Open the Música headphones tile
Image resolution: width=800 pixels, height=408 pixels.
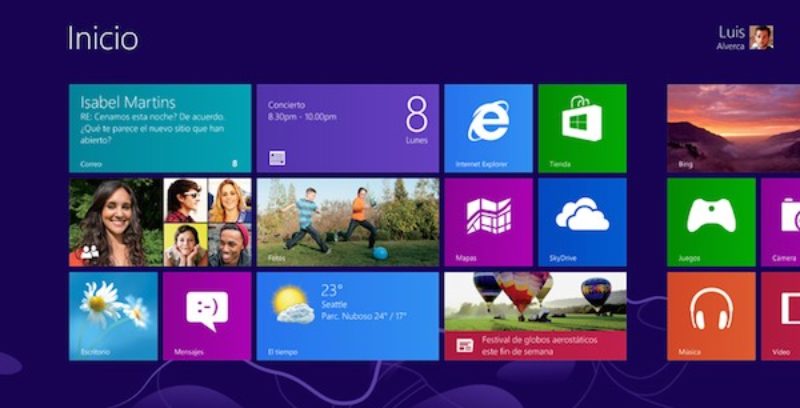coord(711,316)
